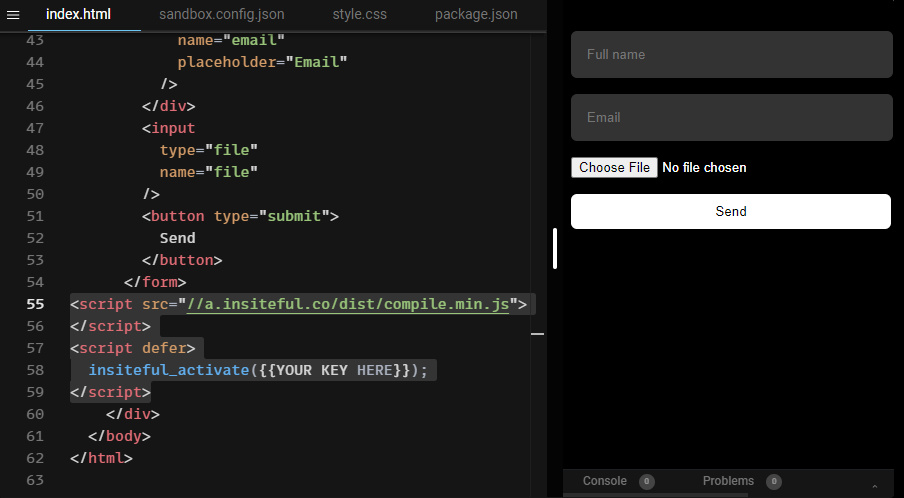Click the closing form tag
The height and width of the screenshot is (498, 904).
156,282
